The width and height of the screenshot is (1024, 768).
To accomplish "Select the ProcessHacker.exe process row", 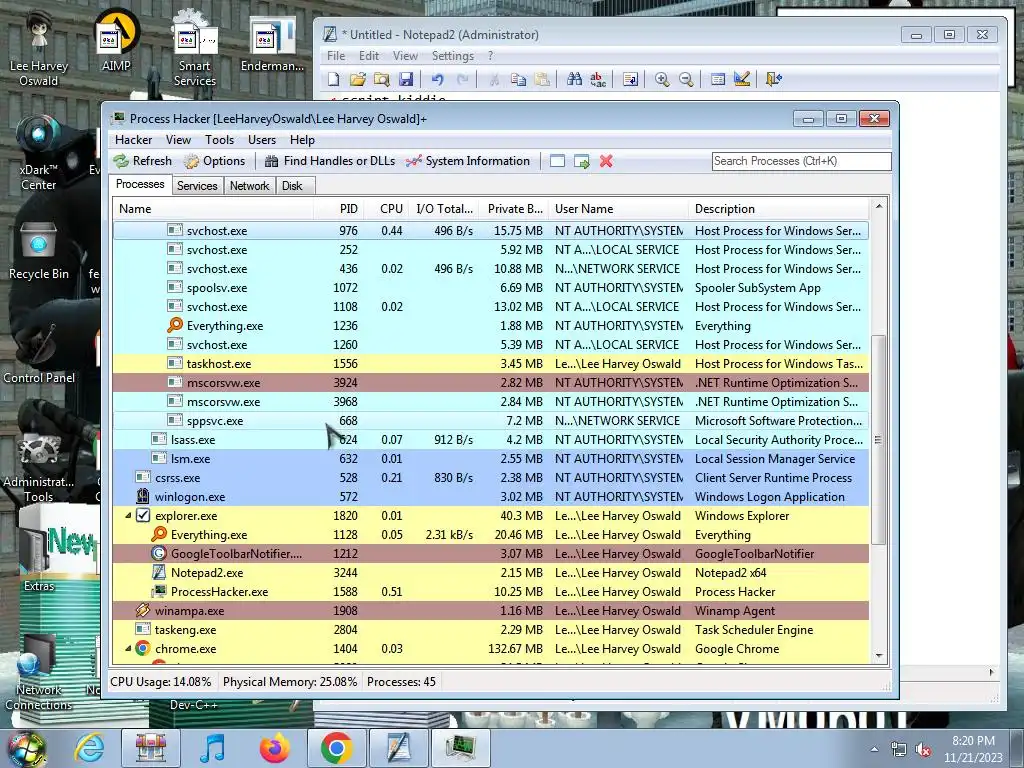I will pyautogui.click(x=490, y=592).
